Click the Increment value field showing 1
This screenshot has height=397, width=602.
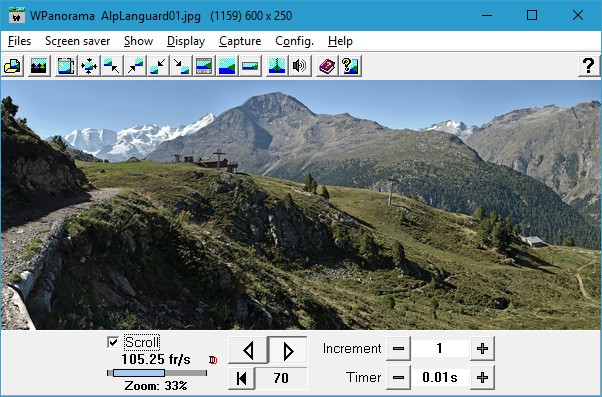pyautogui.click(x=440, y=349)
